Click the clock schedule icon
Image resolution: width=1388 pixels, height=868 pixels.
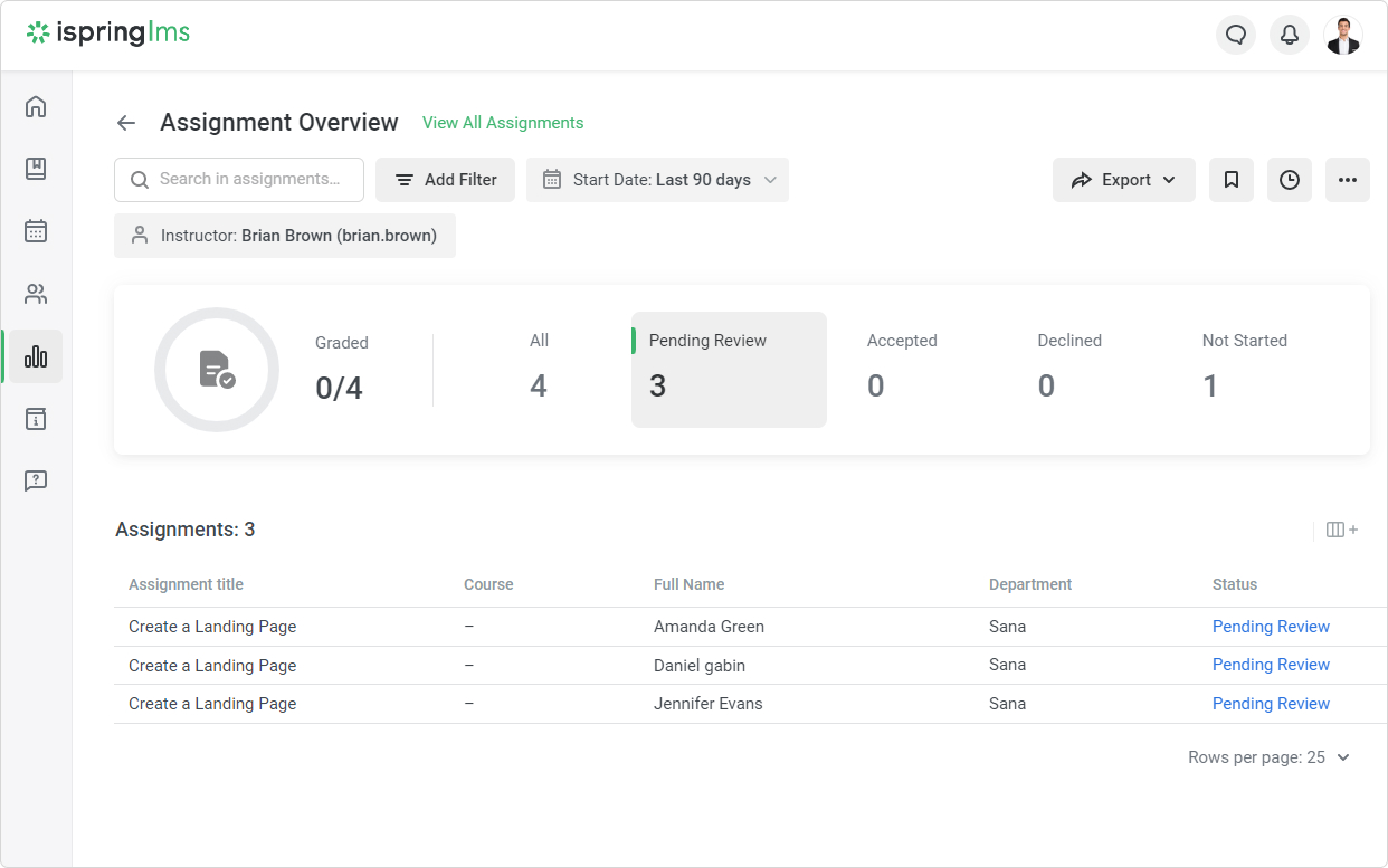coord(1289,180)
